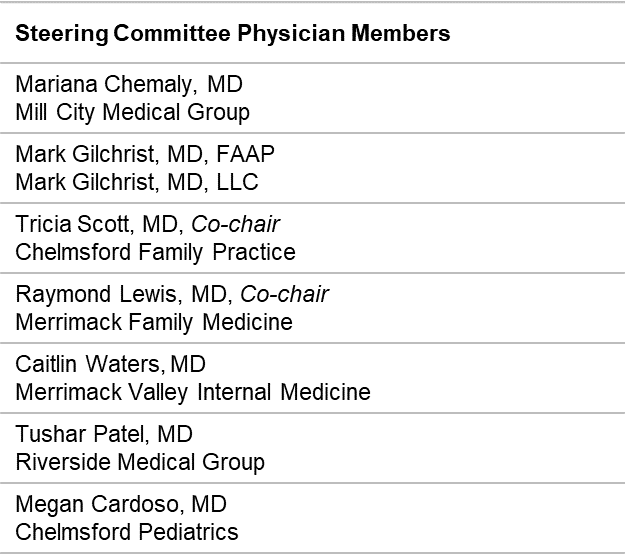Viewport: 626px width, 560px height.
Task: Click the Steering Committee Physician Members header
Action: (233, 34)
